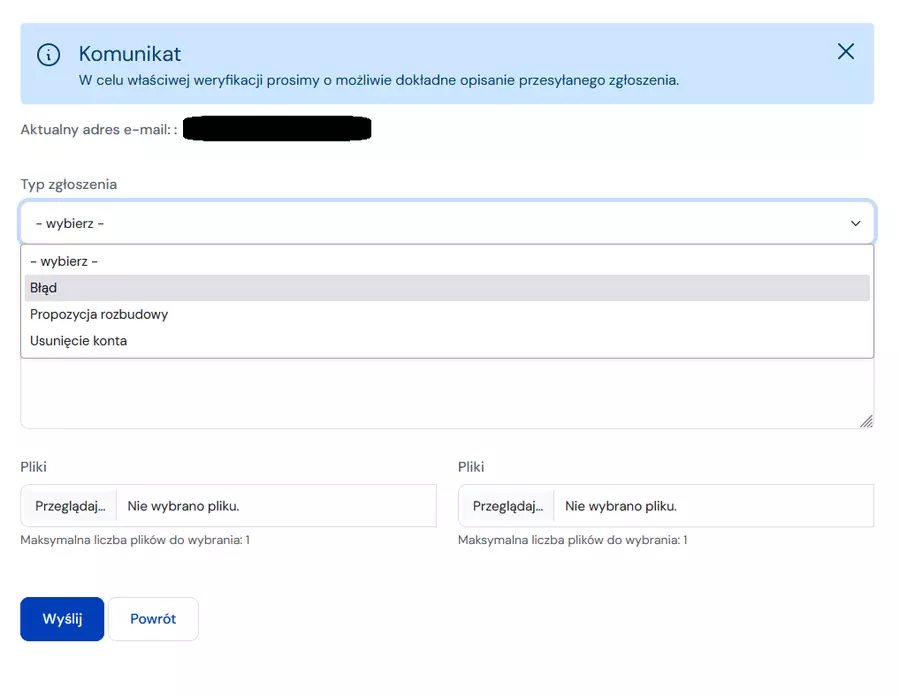This screenshot has width=900, height=696.
Task: Go back using the Powrót button
Action: click(153, 619)
